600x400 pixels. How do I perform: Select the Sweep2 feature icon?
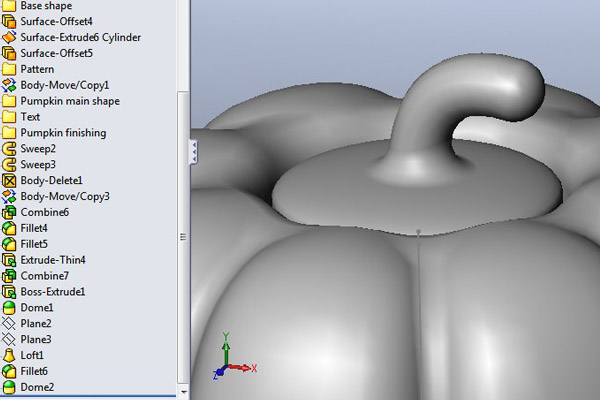coord(9,149)
